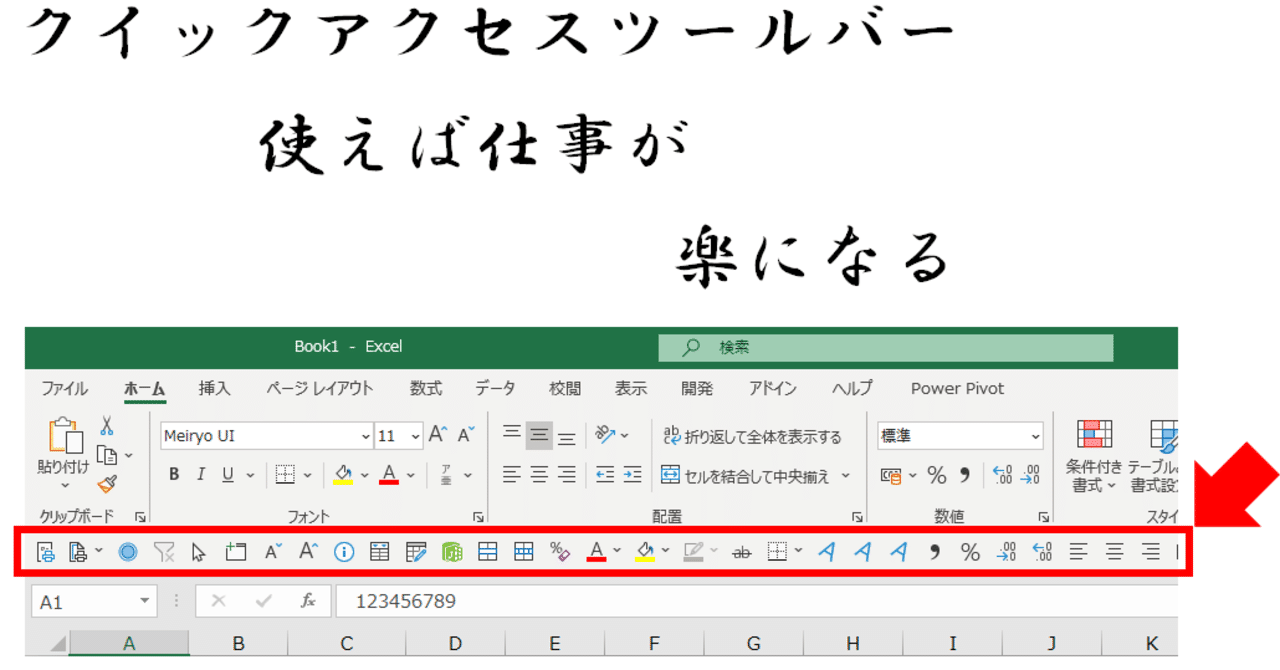Open the ファイル menu
This screenshot has width=1280, height=670.
[x=64, y=388]
